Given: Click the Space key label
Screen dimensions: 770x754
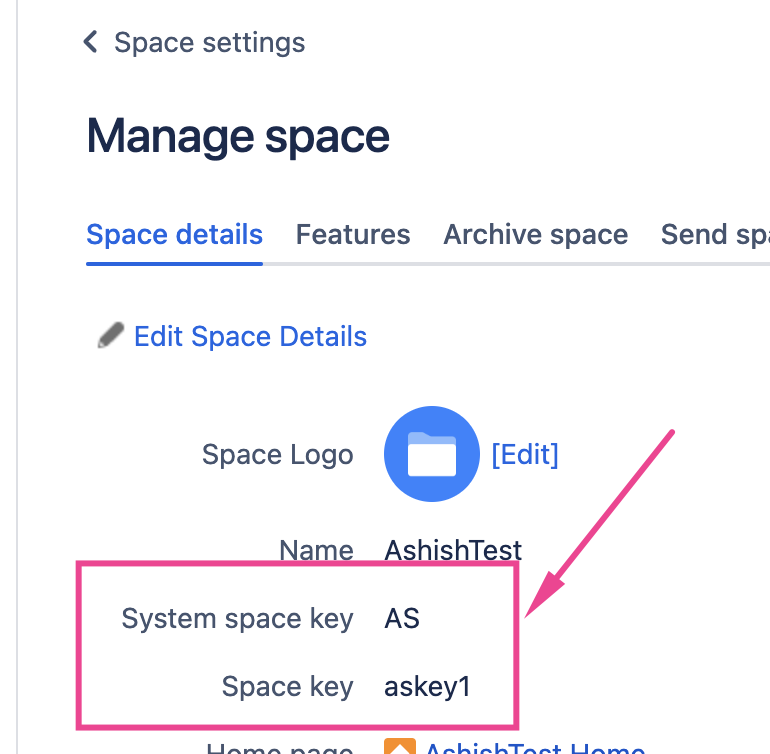Looking at the screenshot, I should pyautogui.click(x=288, y=687).
